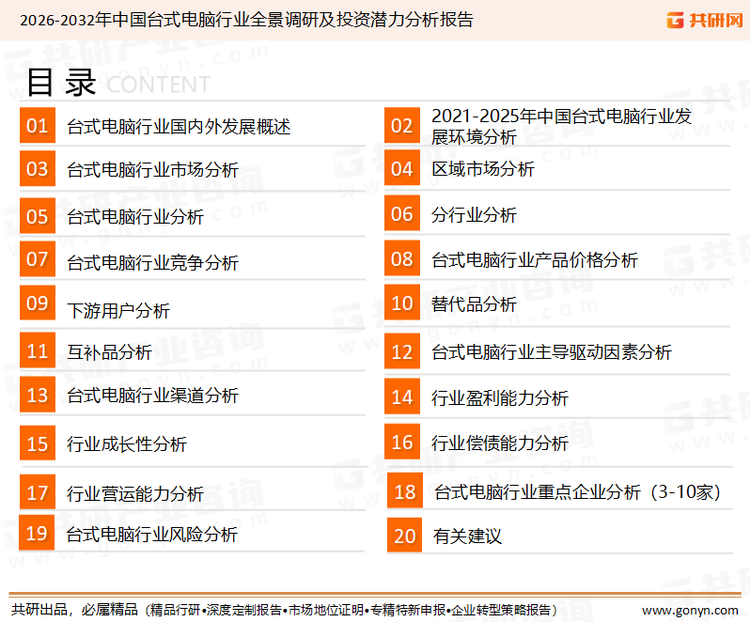Select the orange 13 number box

point(37,395)
